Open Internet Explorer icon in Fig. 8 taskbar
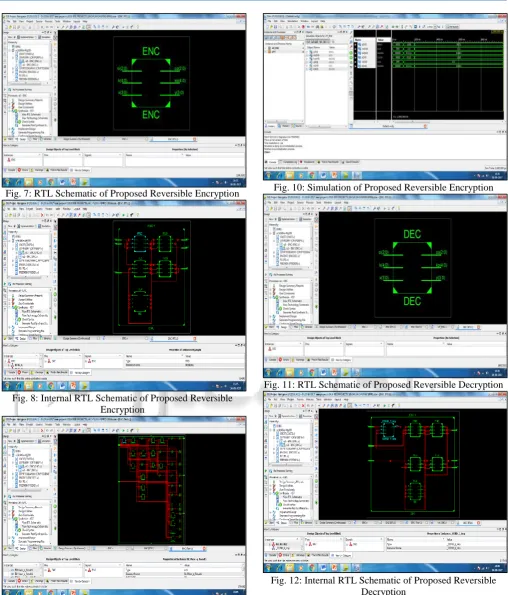This screenshot has width=508, height=595. coord(18,386)
